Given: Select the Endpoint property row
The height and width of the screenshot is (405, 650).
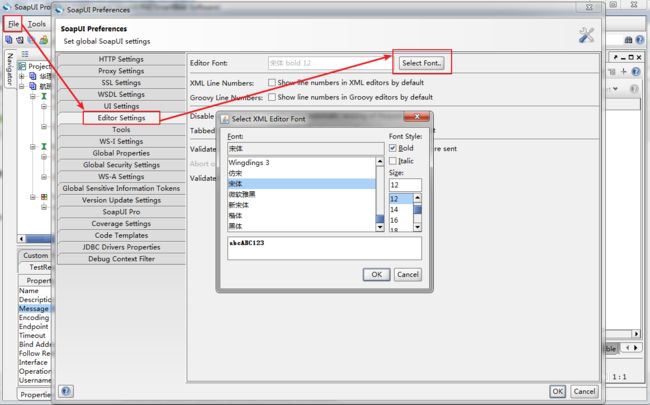Looking at the screenshot, I should (35, 327).
